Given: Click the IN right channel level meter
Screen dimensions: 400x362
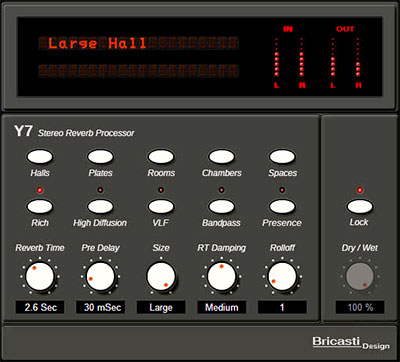Looking at the screenshot, I should pos(302,57).
